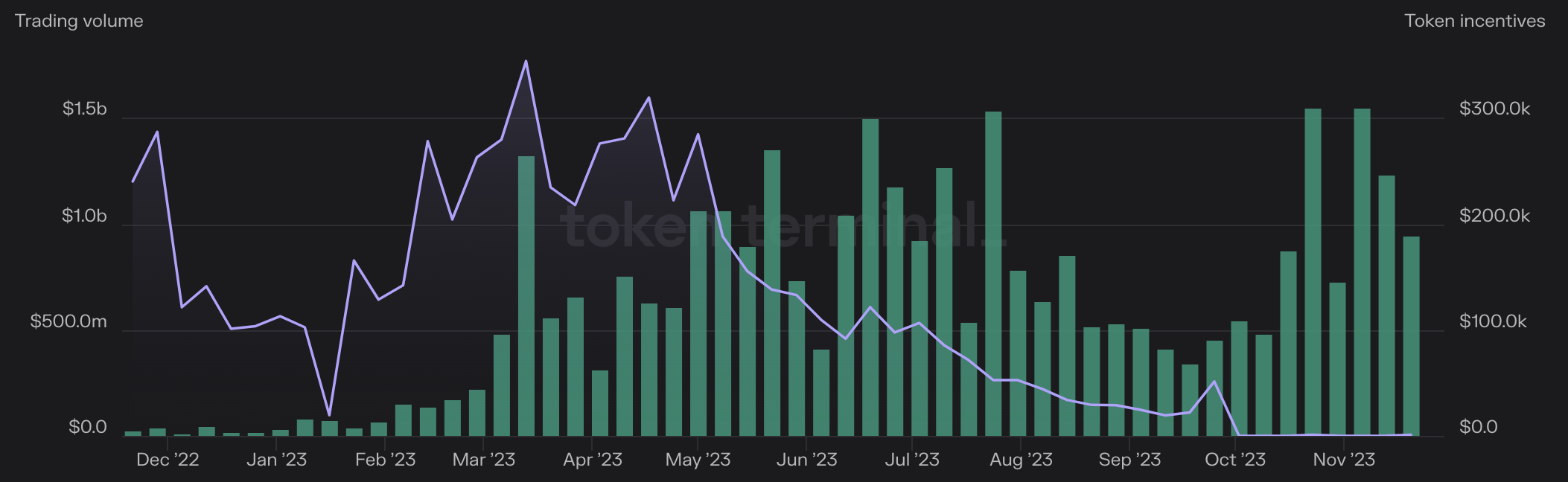Image resolution: width=1568 pixels, height=482 pixels.
Task: Click the purple line's lowest dip before February
Action: (329, 414)
